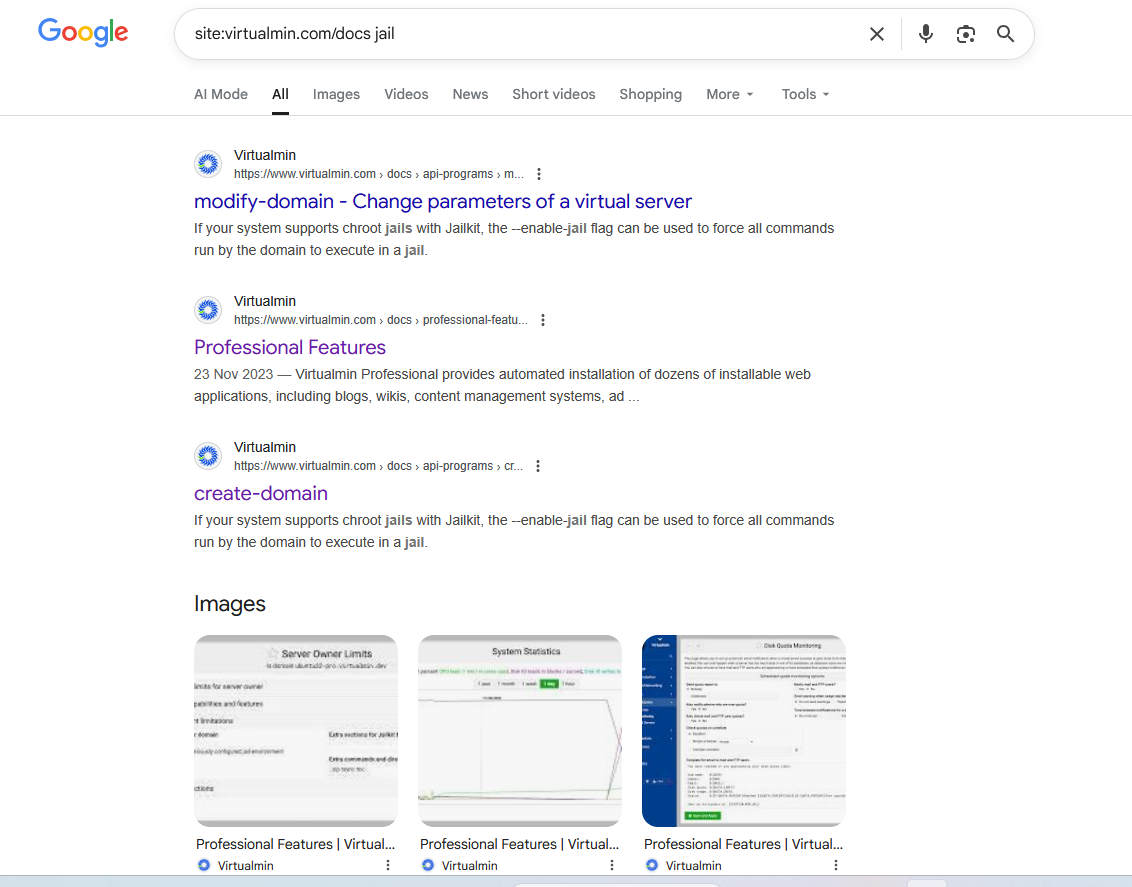Switch to the News tab

(x=470, y=94)
